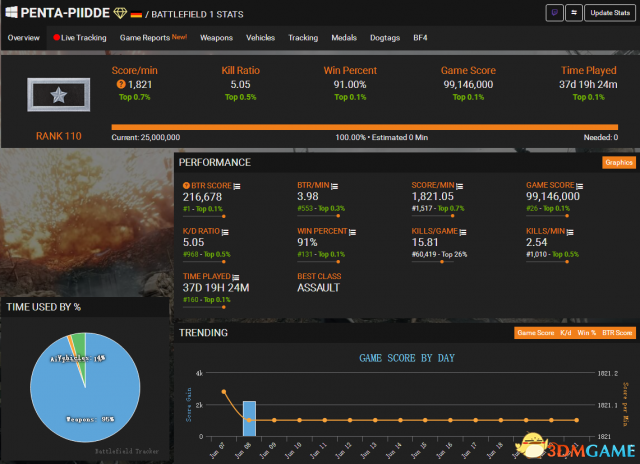Click the '#60,419 - Top 26%' rank text
The width and height of the screenshot is (640, 464).
pos(439,255)
